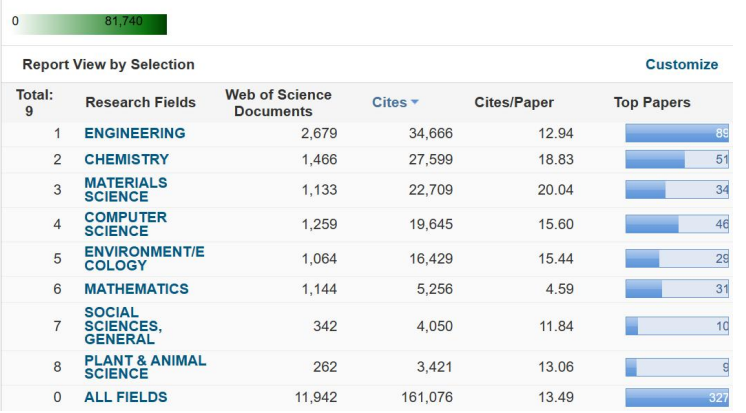Image resolution: width=746 pixels, height=413 pixels.
Task: Open the Customize link
Action: (x=681, y=65)
